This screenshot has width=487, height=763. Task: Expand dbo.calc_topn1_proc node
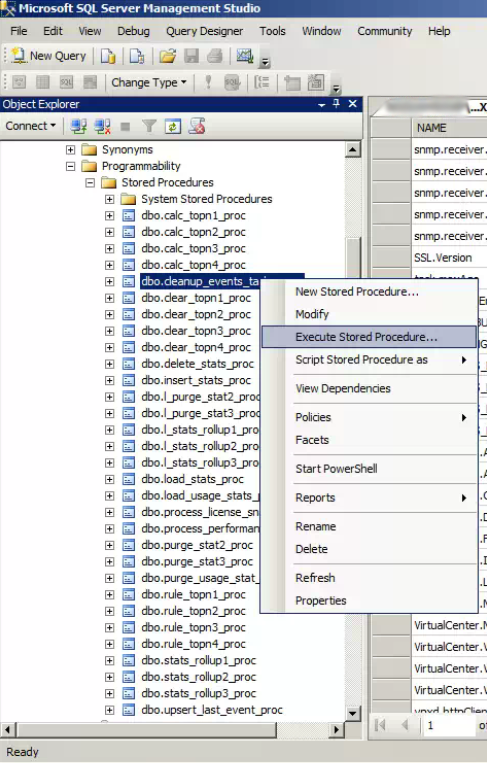click(x=109, y=216)
